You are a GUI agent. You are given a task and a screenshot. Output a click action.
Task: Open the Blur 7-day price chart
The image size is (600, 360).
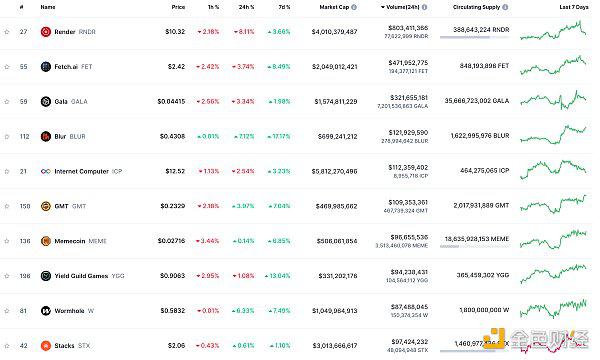click(553, 135)
